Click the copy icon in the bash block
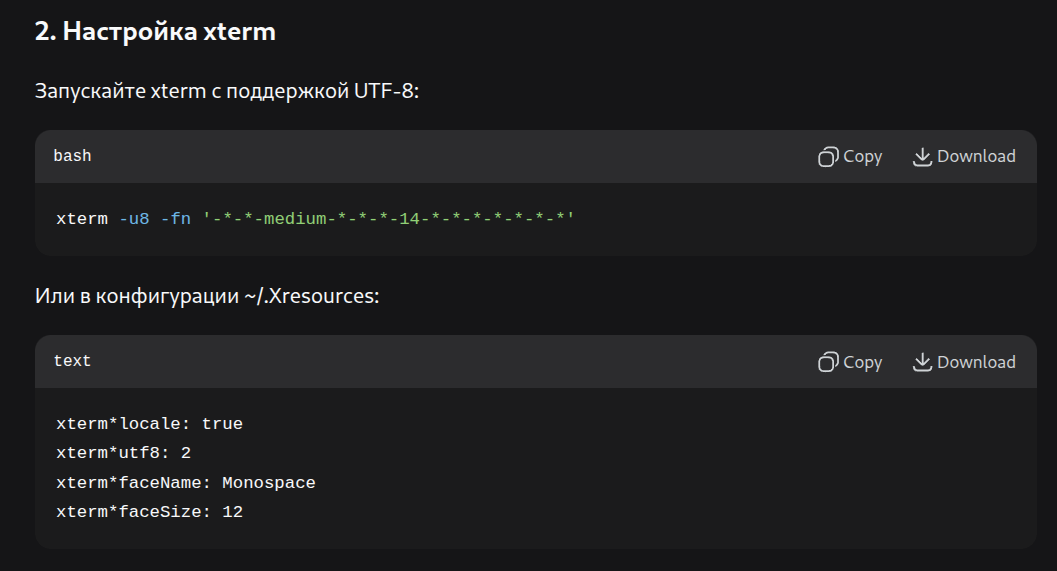This screenshot has width=1057, height=571. [x=828, y=156]
